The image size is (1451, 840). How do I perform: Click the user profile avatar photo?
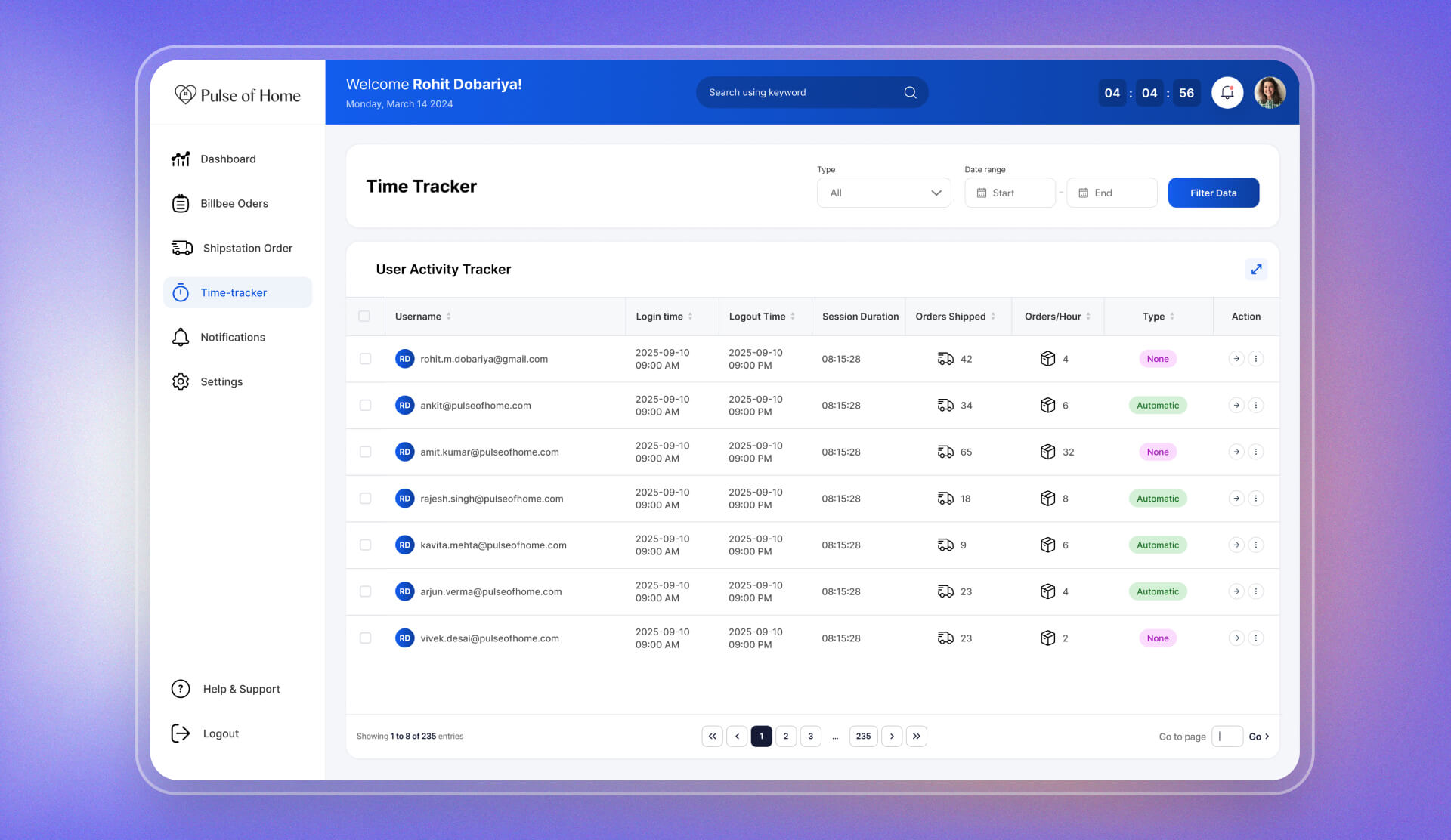click(x=1270, y=93)
